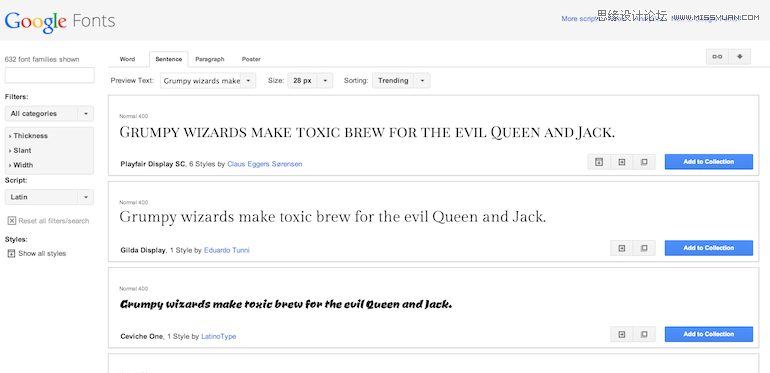Image resolution: width=770 pixels, height=373 pixels.
Task: Click the font search input field
Action: (x=50, y=75)
